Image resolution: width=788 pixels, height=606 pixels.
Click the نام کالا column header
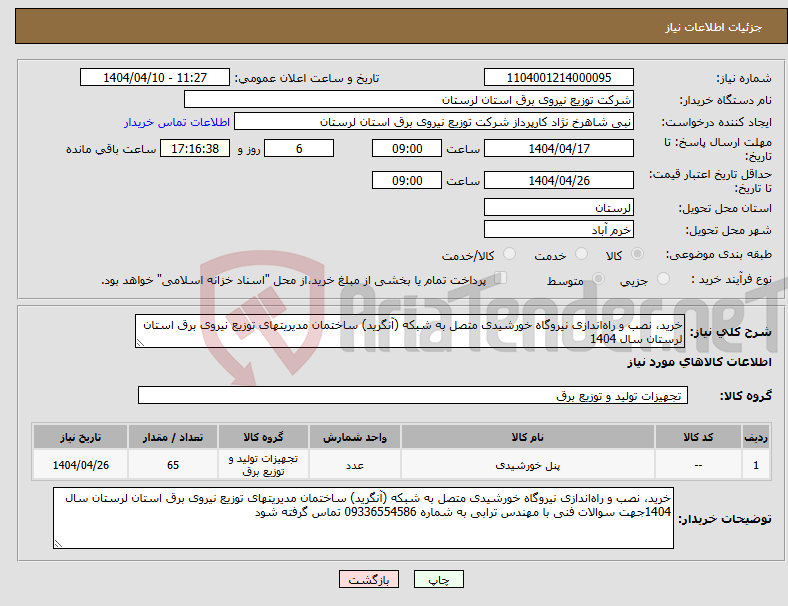(x=527, y=437)
